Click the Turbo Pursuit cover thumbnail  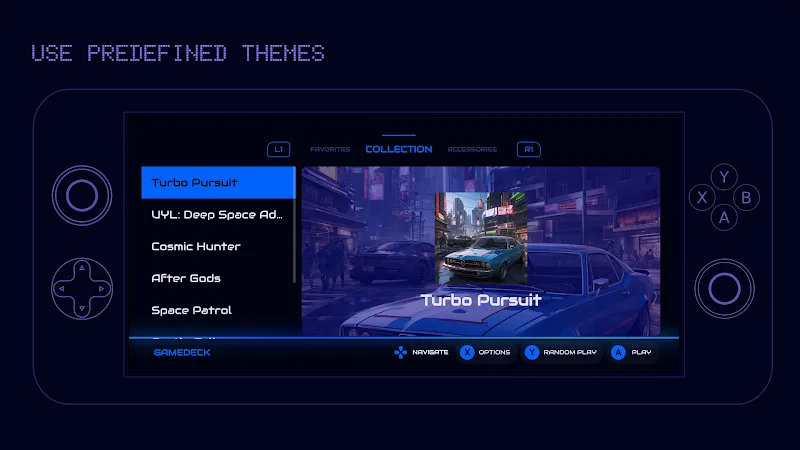point(481,236)
